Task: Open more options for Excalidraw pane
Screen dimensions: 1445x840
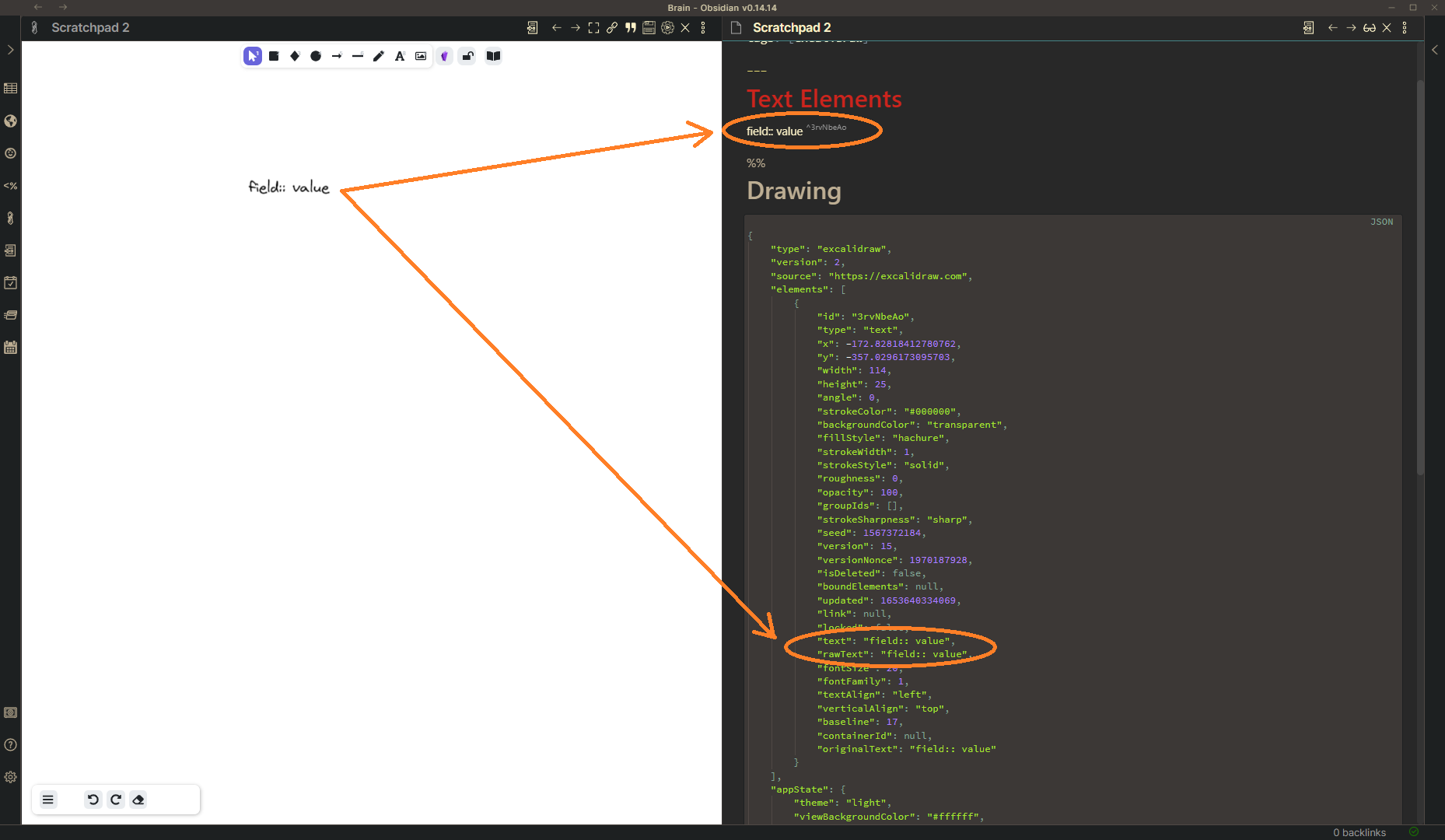Action: 703,27
